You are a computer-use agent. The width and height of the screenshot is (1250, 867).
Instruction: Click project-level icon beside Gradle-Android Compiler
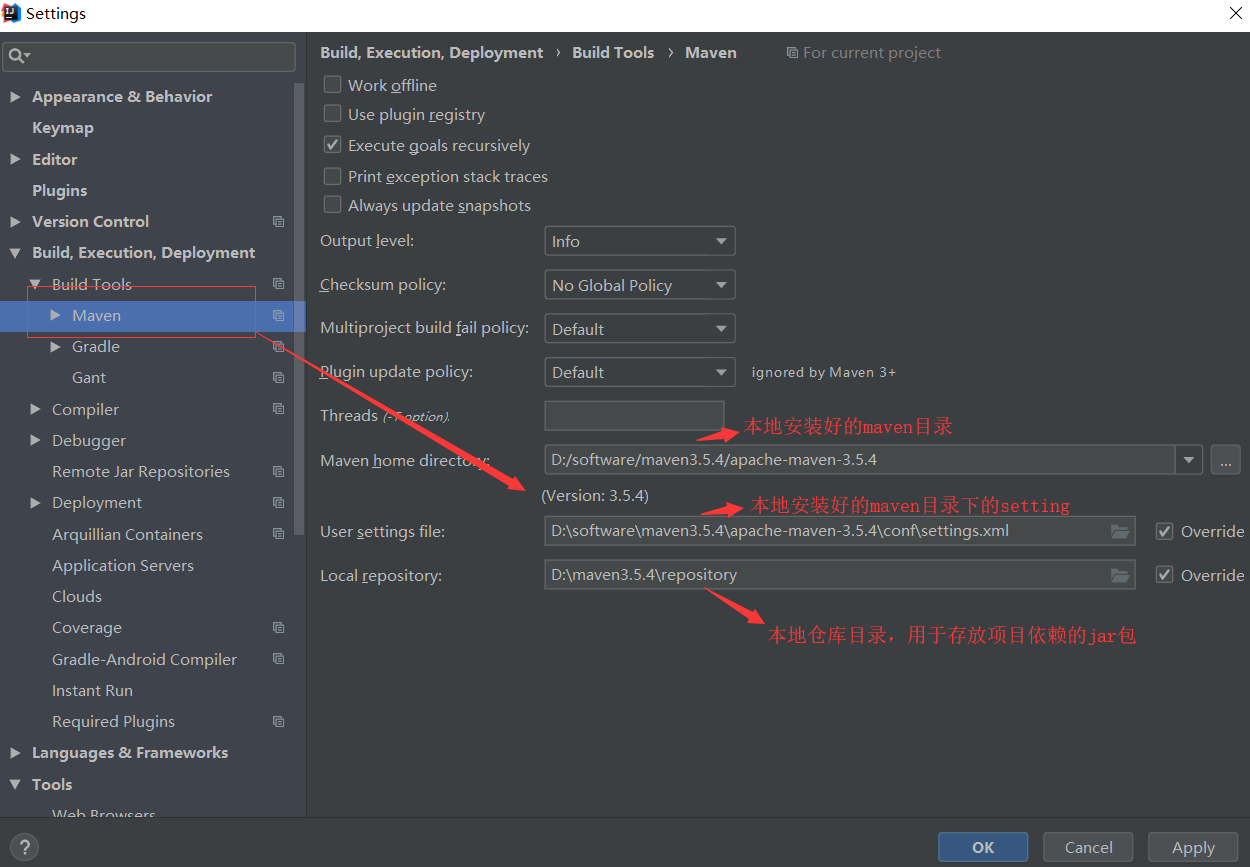coord(279,659)
